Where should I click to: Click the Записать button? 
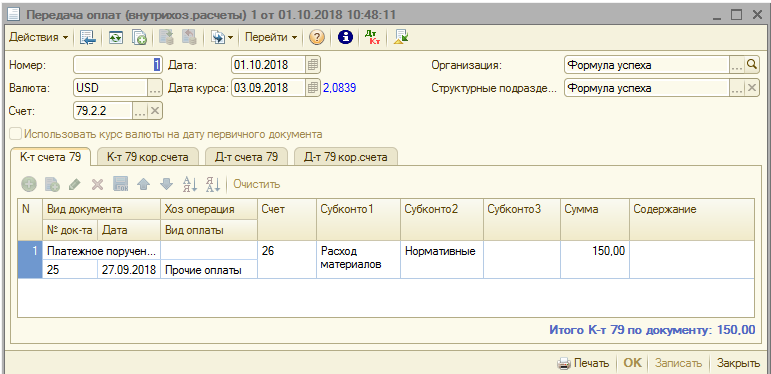click(678, 363)
